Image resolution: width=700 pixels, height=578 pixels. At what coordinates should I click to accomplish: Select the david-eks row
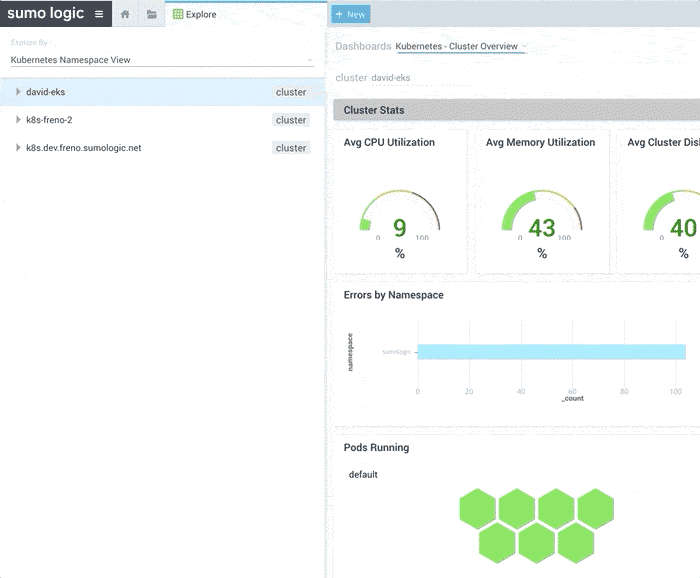[162, 92]
